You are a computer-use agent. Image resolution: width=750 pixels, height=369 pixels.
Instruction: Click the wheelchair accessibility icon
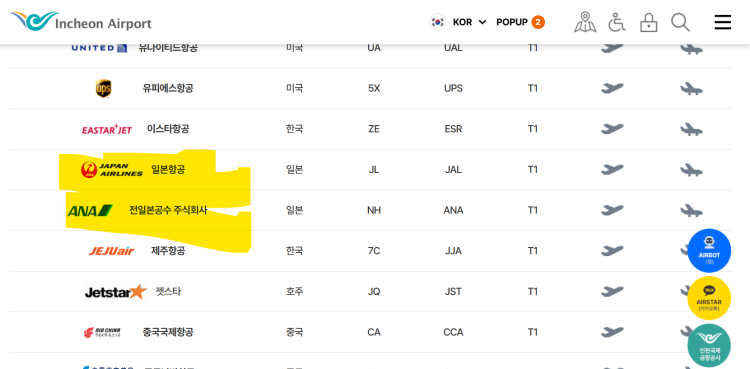(x=617, y=22)
